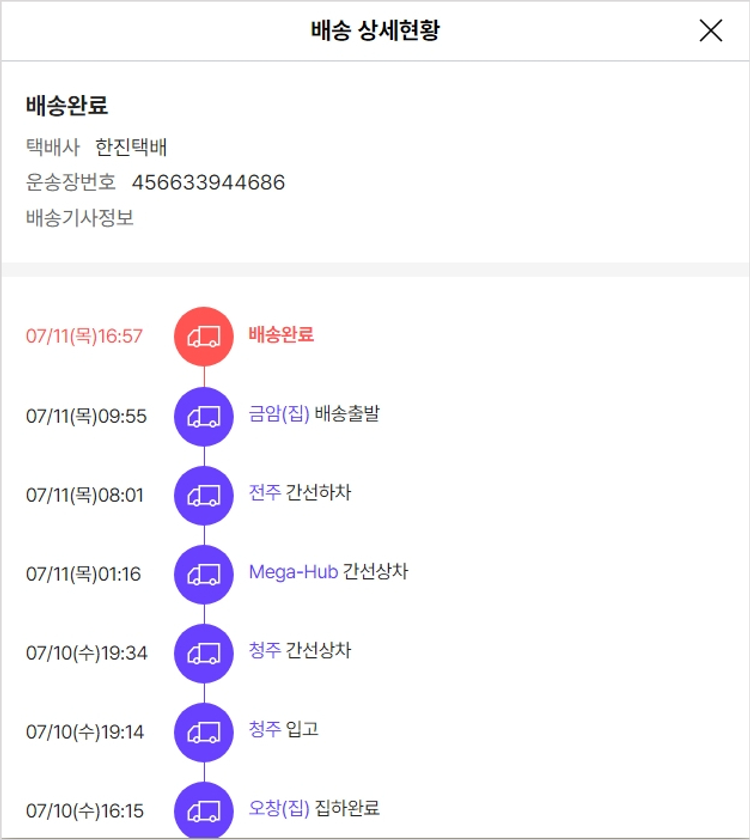The width and height of the screenshot is (750, 840).
Task: Click the truck icon for 금암(집) 배송출발
Action: pyautogui.click(x=204, y=416)
